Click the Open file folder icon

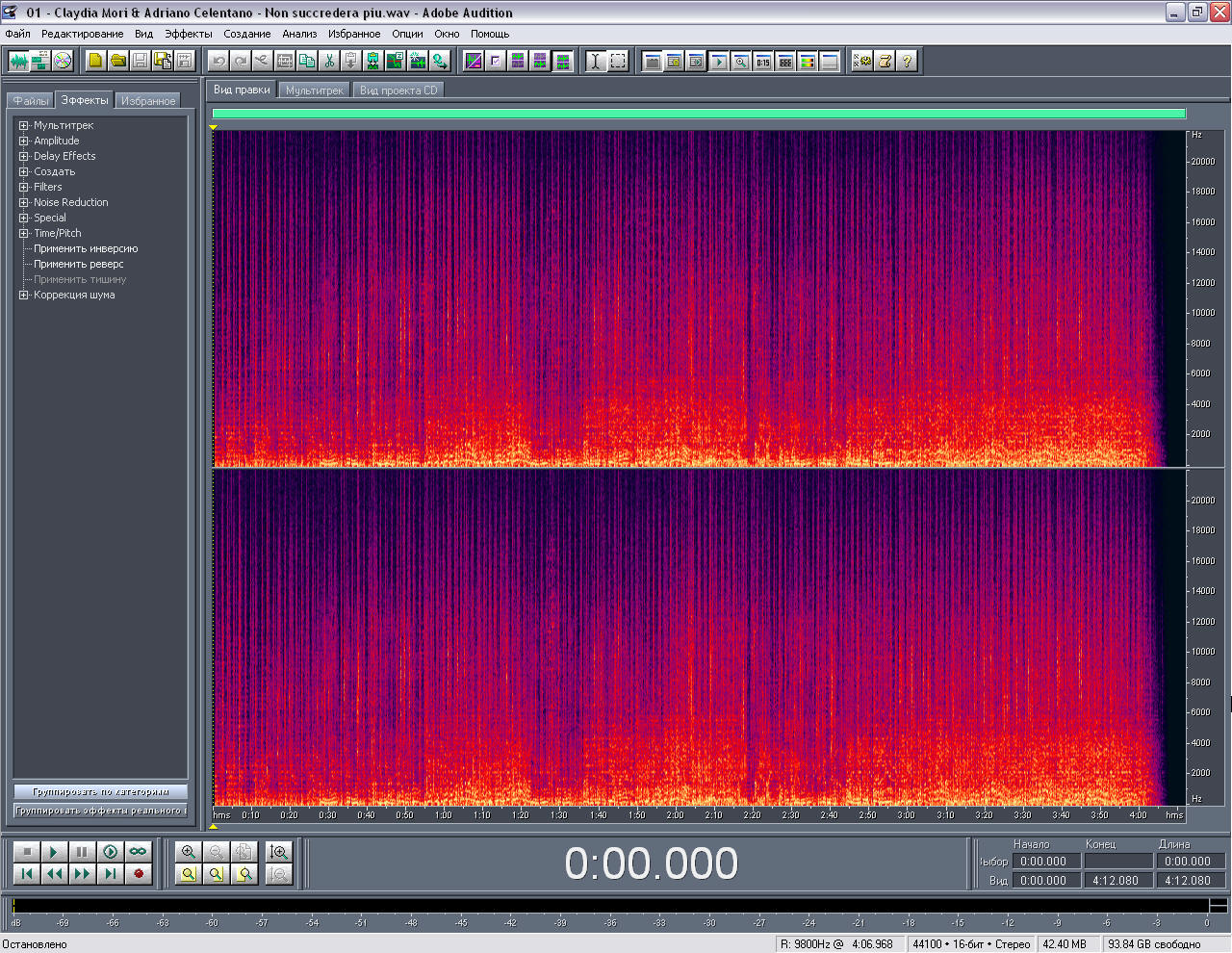117,61
